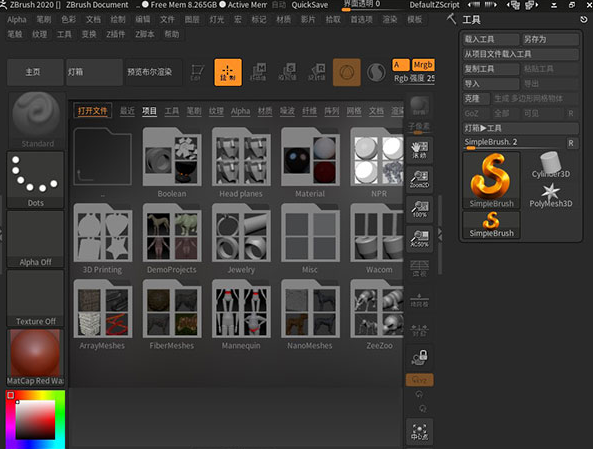Click the palette refresh icon beside 工具
593x449 pixels.
[584, 19]
